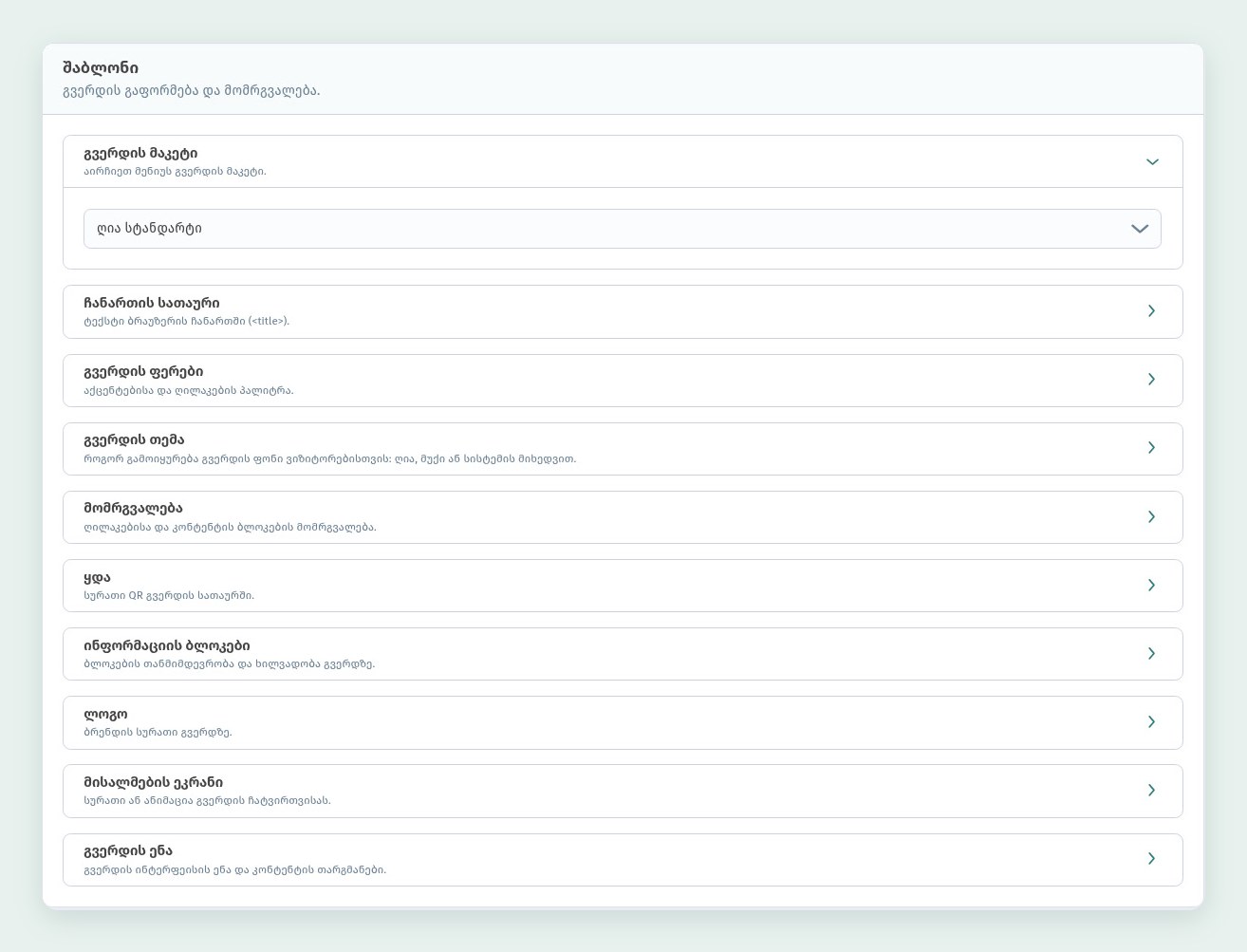Click the გვერდის მაკეტი heading
The image size is (1247, 952).
coord(140,154)
